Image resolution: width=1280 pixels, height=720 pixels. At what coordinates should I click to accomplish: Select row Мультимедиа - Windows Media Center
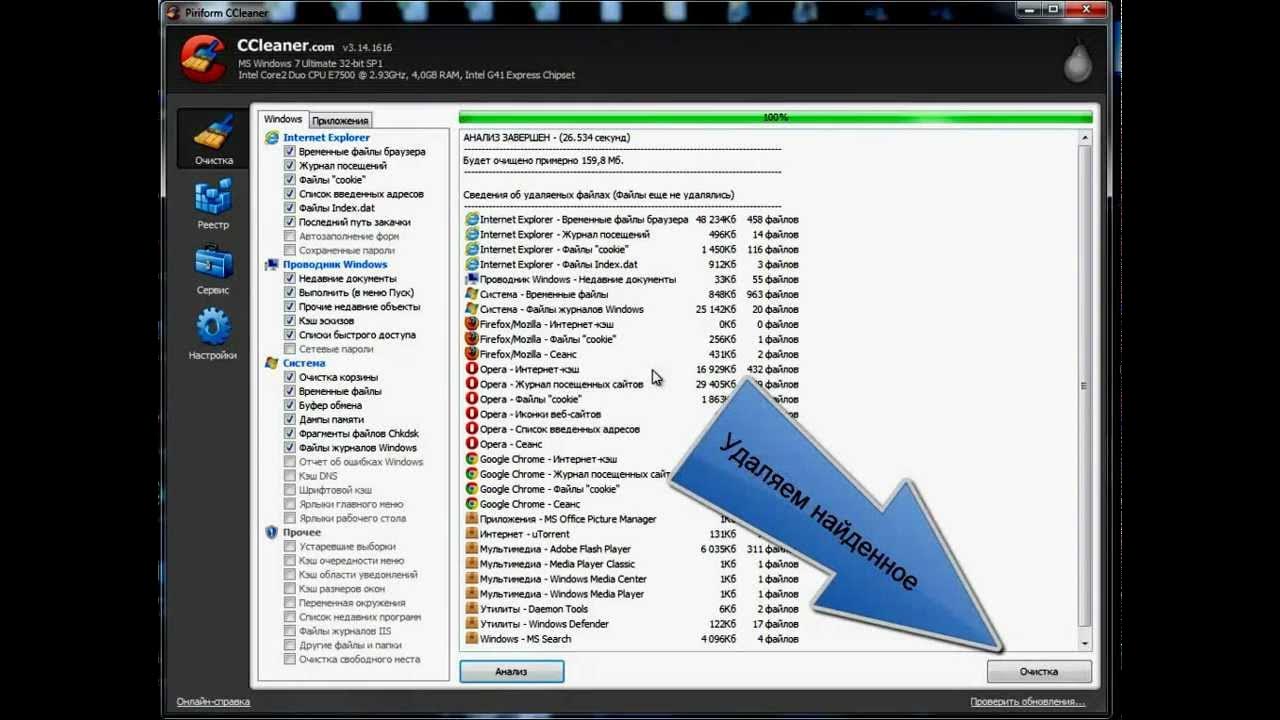point(632,579)
